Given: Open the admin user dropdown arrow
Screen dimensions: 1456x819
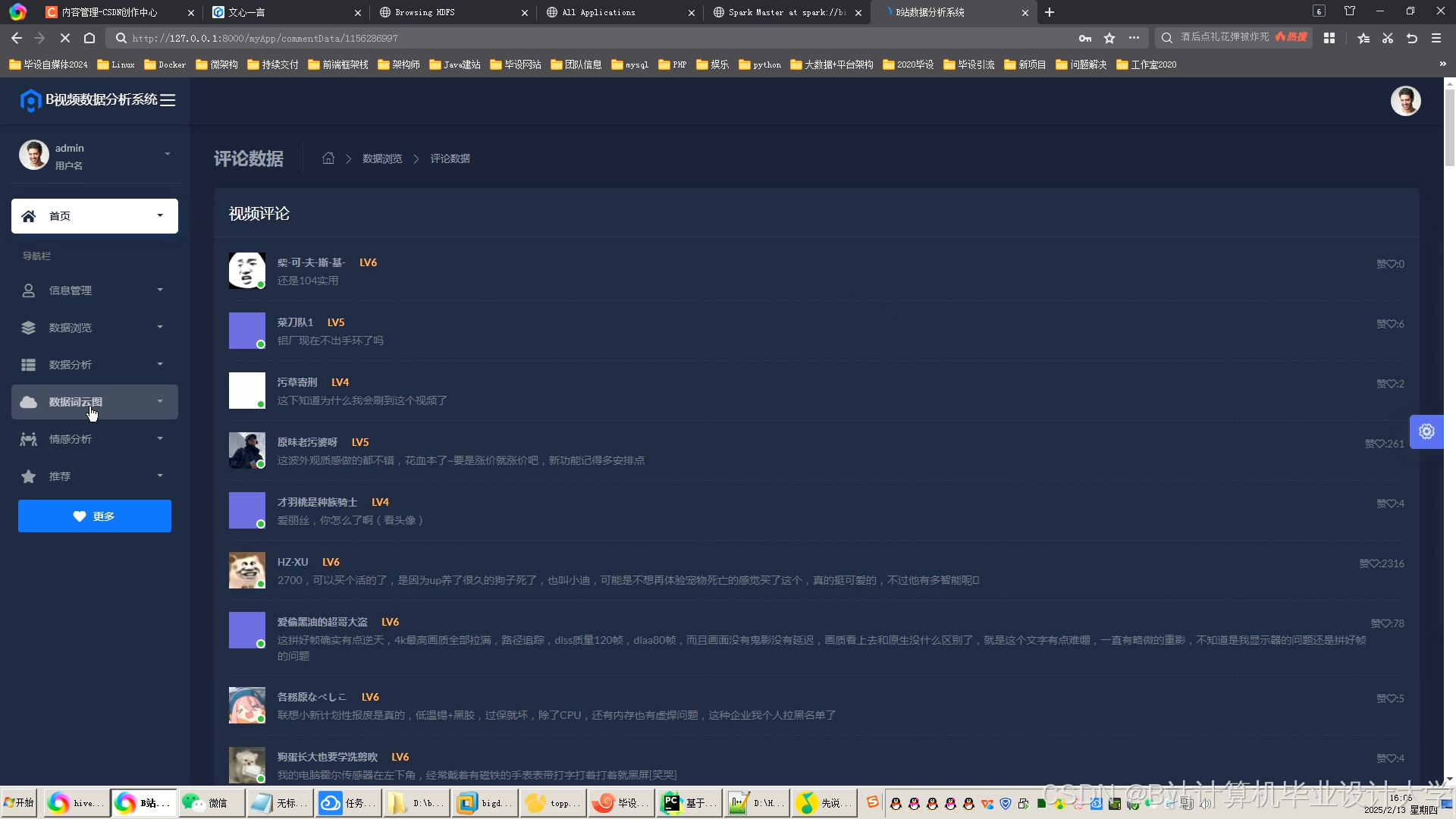Looking at the screenshot, I should 168,155.
